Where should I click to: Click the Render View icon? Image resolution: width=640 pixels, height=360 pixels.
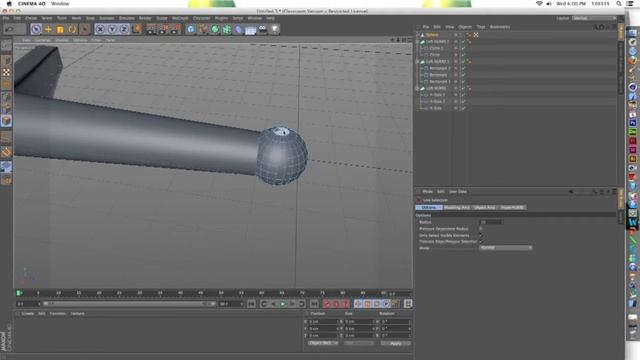[x=151, y=29]
